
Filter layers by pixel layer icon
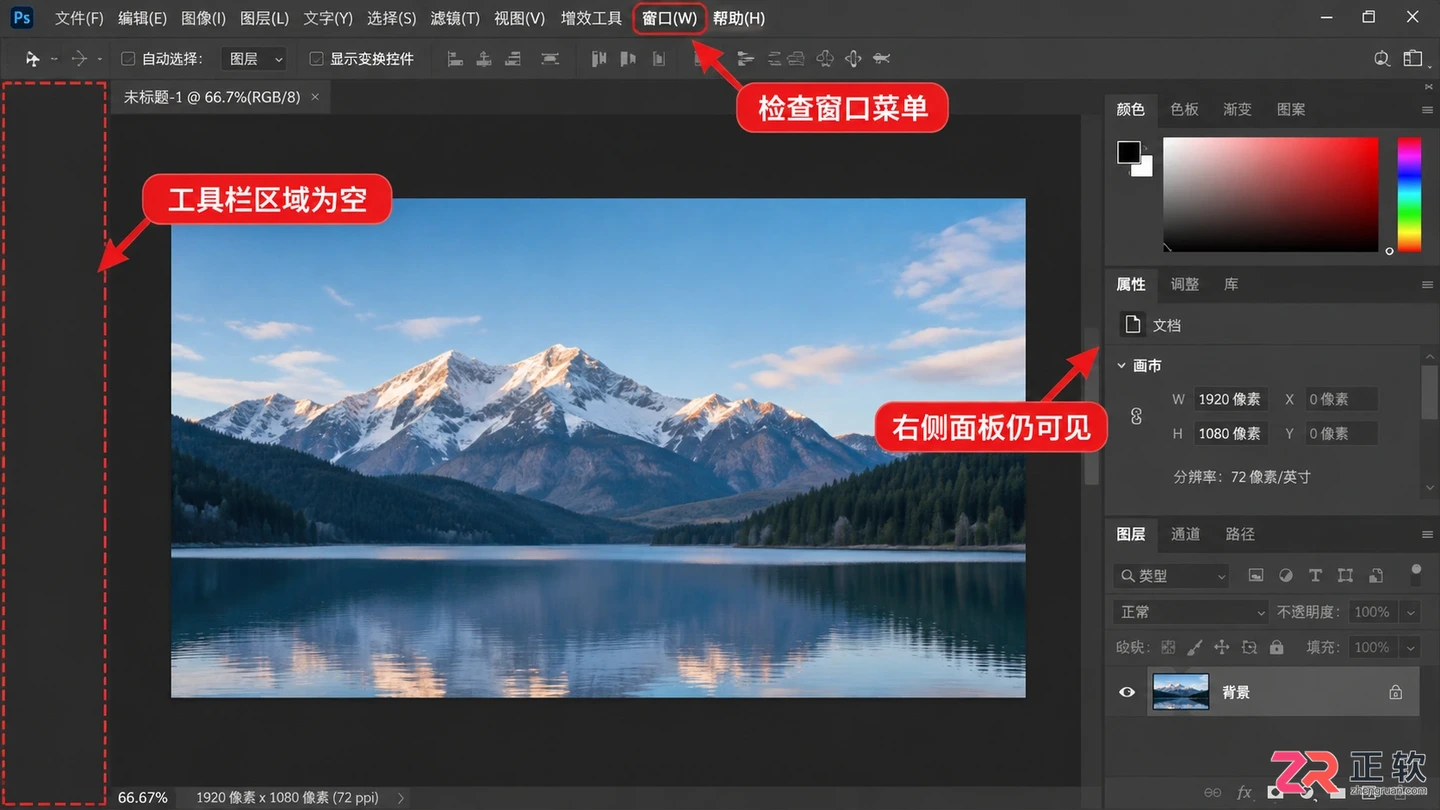(1256, 576)
